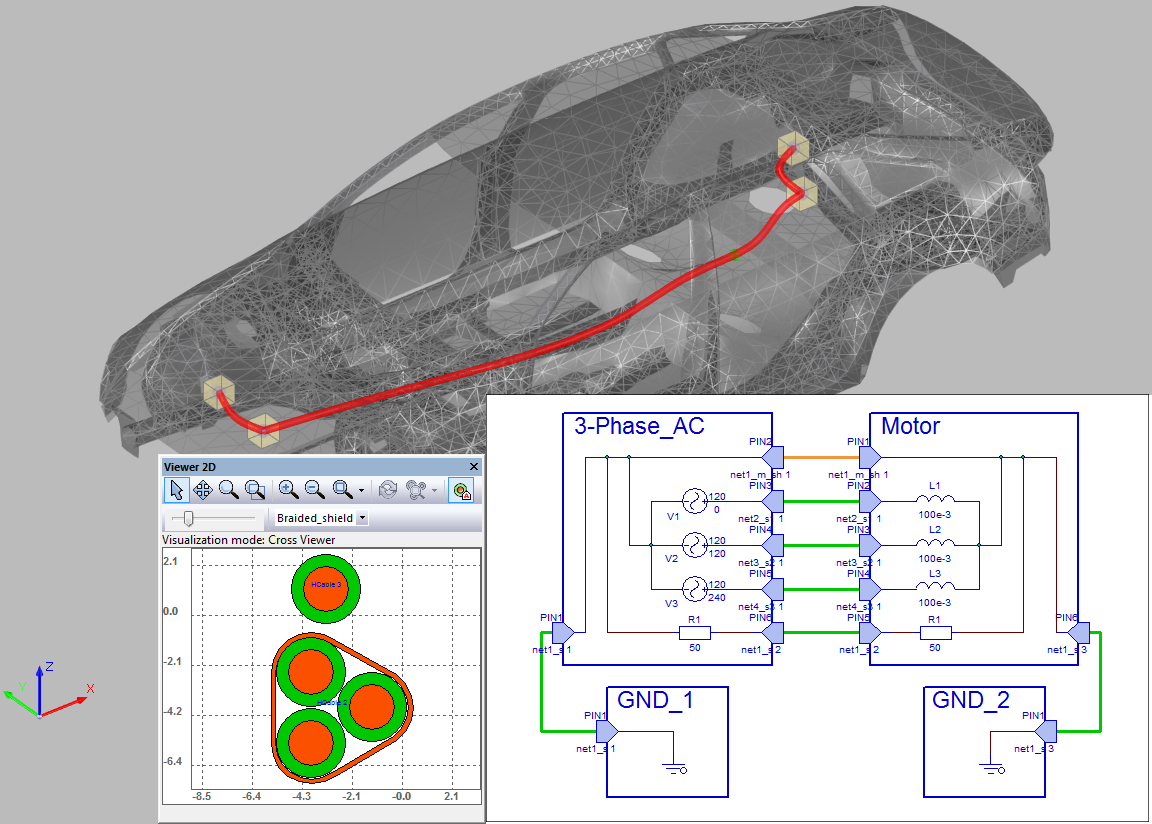This screenshot has height=824, width=1152.
Task: Click the zoom in magnifier with plus
Action: 289,490
